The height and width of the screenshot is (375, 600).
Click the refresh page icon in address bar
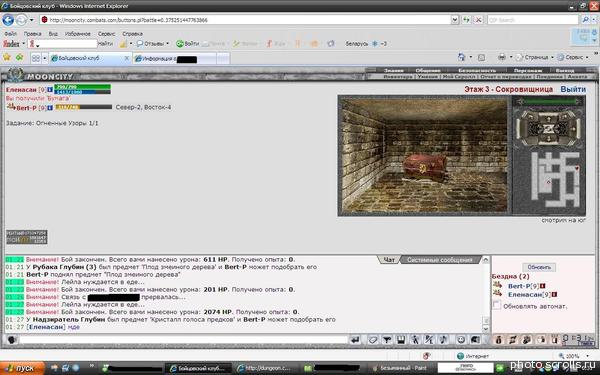coord(466,20)
